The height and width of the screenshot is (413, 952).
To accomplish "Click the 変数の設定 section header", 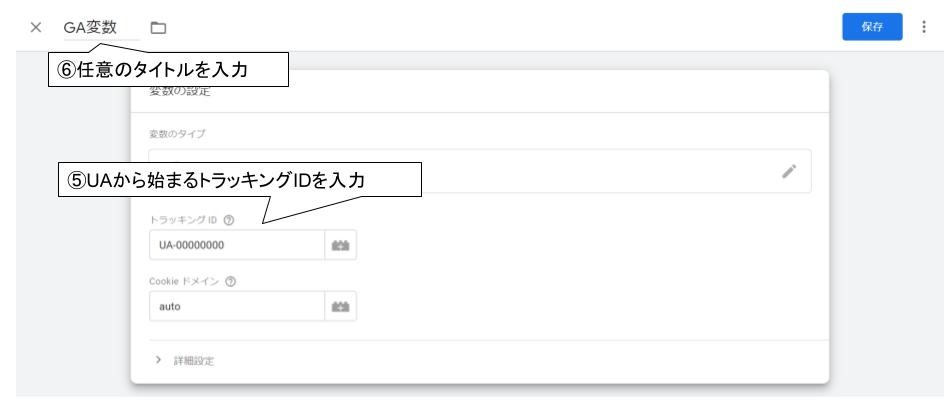I will point(180,92).
